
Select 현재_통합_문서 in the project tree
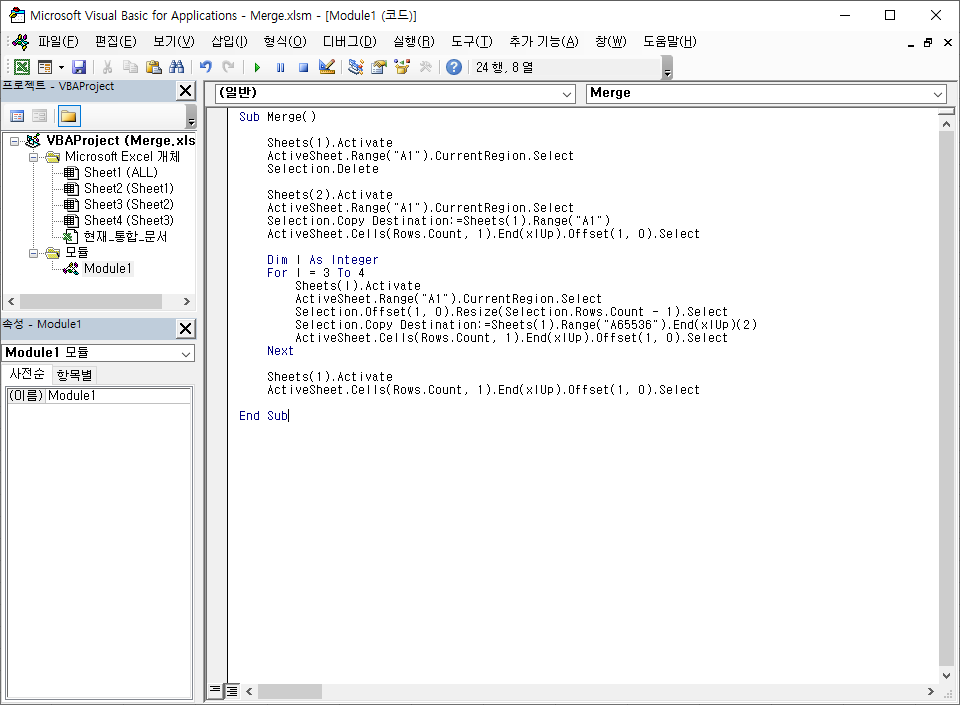coord(125,236)
